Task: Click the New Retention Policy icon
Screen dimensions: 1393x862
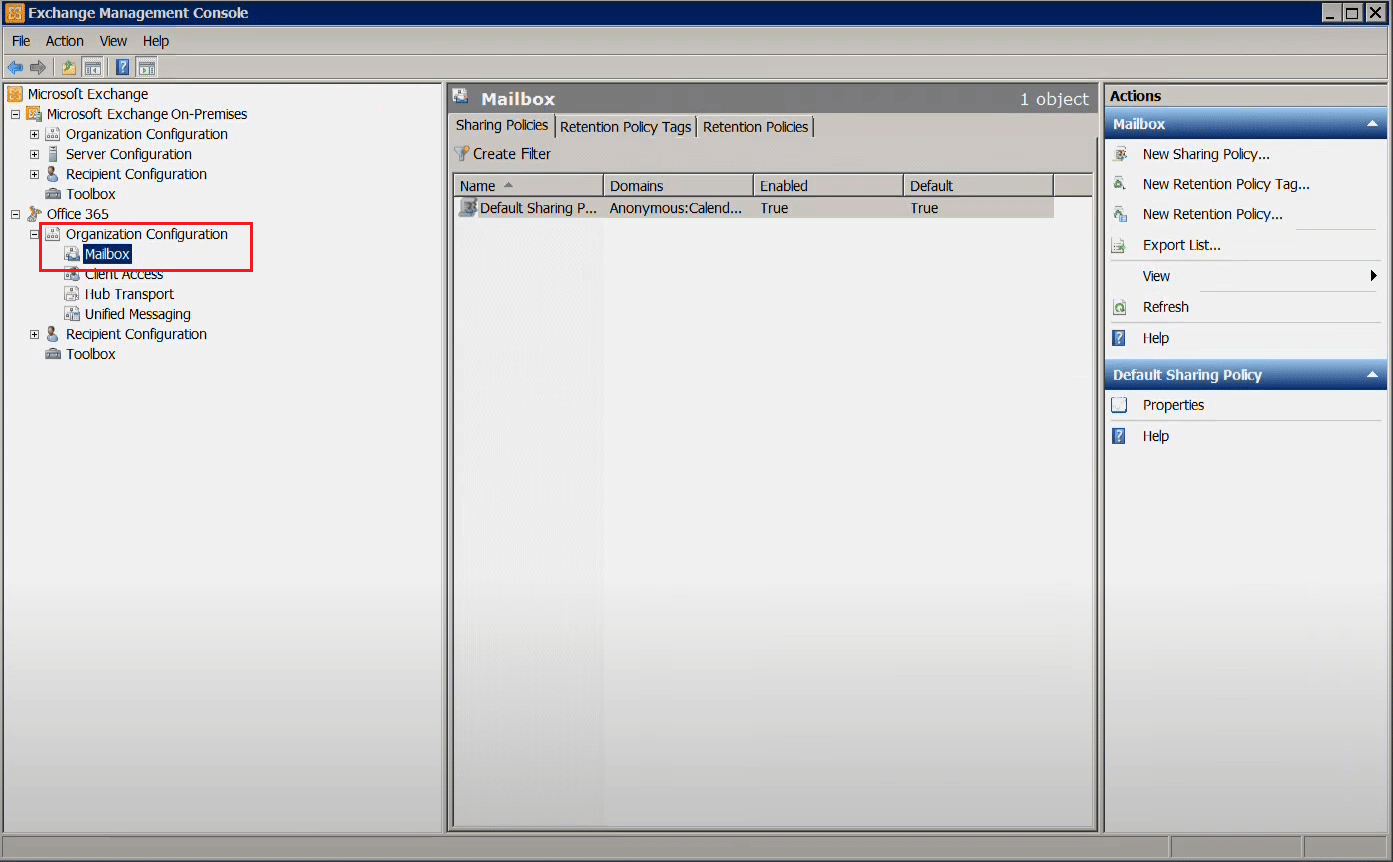Action: coord(1120,214)
